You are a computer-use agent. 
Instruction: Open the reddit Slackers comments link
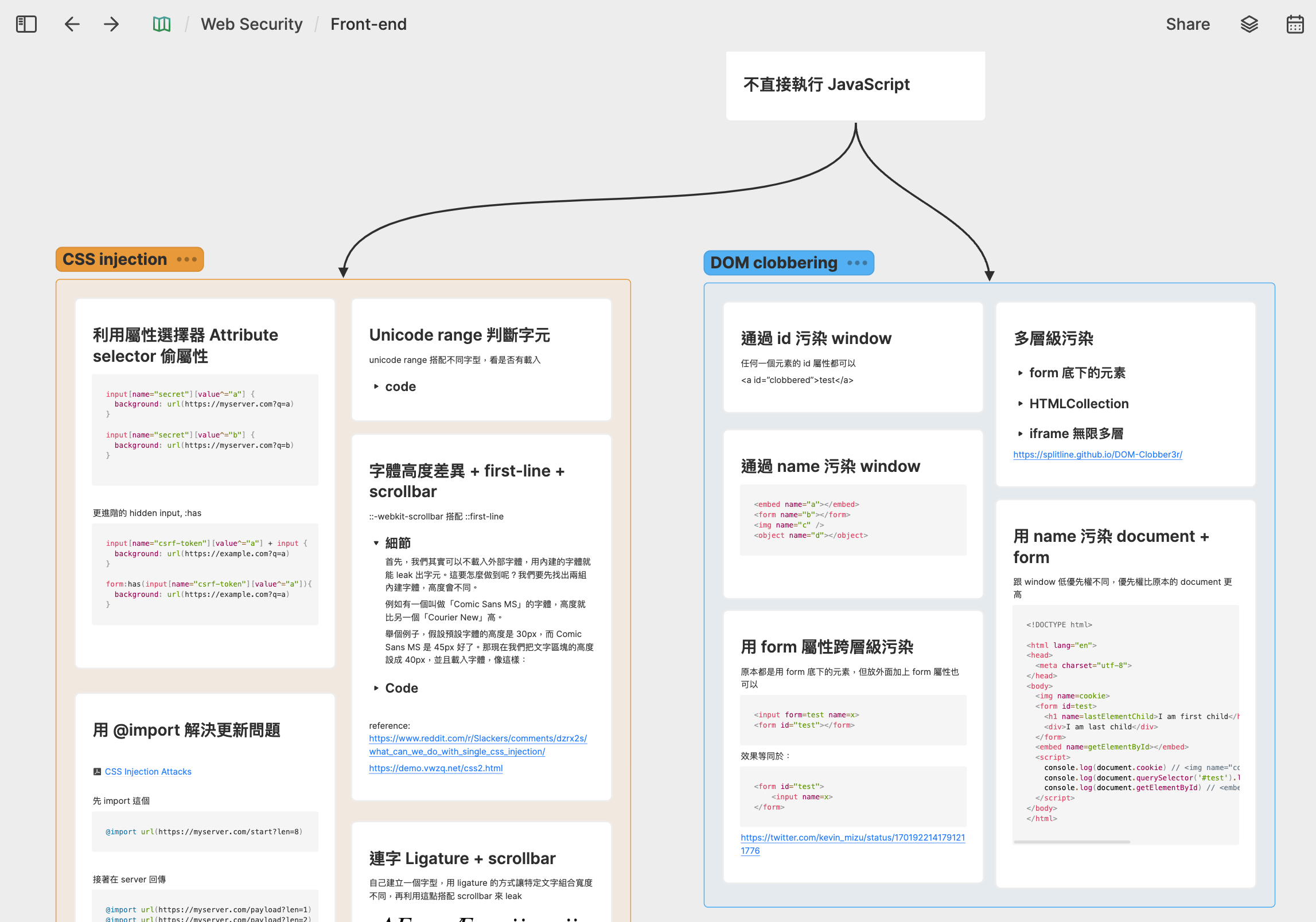point(478,745)
